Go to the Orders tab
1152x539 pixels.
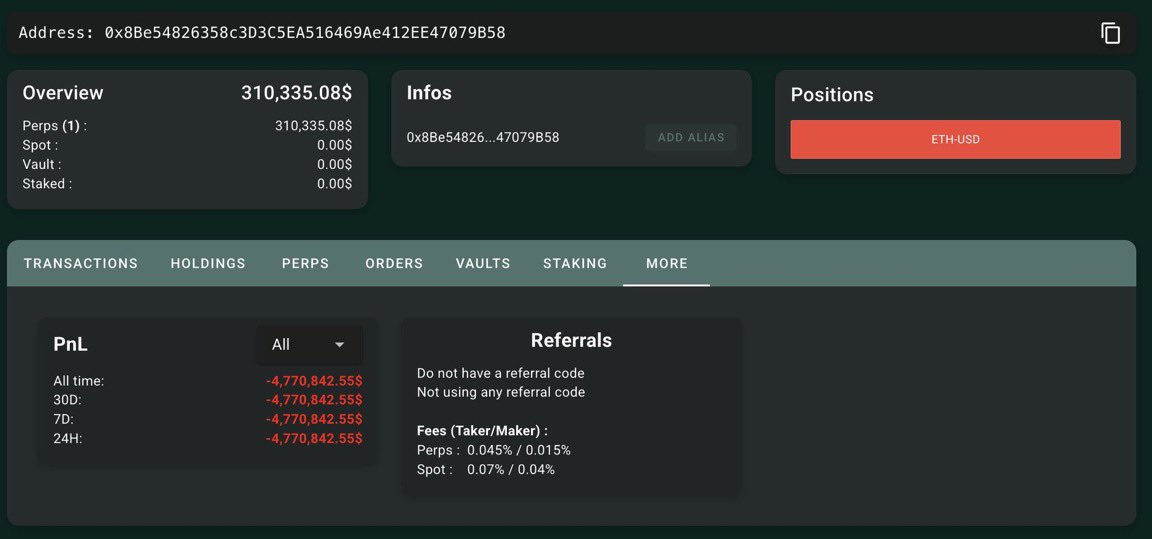click(x=394, y=263)
